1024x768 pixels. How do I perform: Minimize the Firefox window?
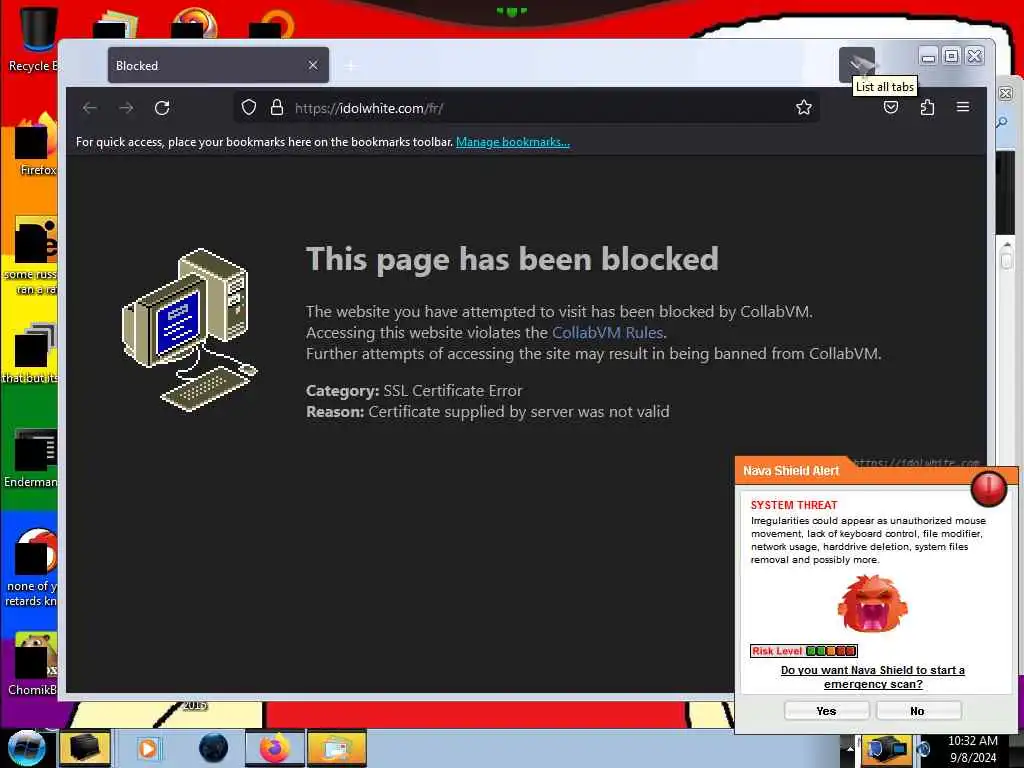(x=928, y=57)
